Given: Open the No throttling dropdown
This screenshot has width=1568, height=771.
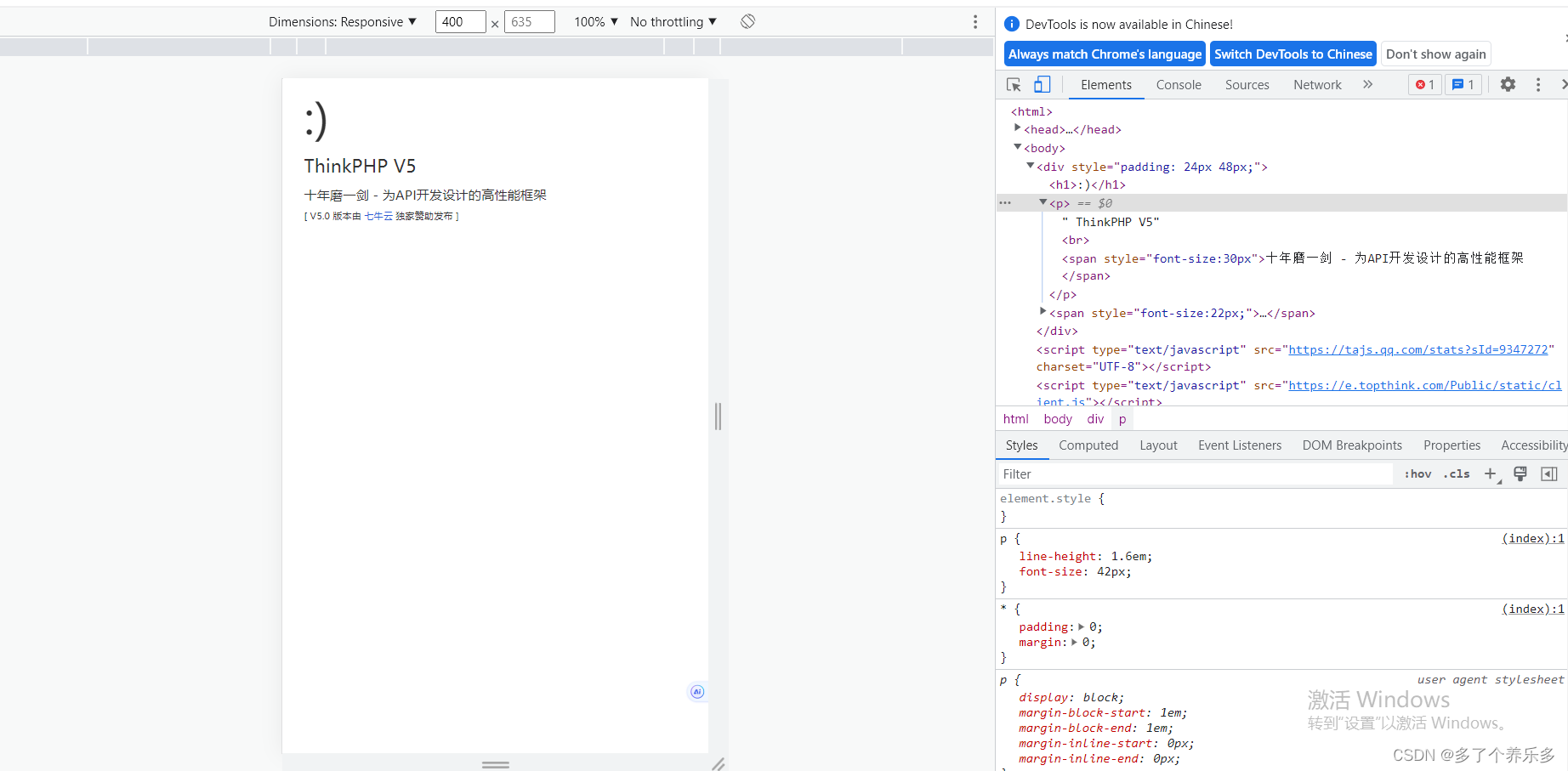Looking at the screenshot, I should click(673, 21).
